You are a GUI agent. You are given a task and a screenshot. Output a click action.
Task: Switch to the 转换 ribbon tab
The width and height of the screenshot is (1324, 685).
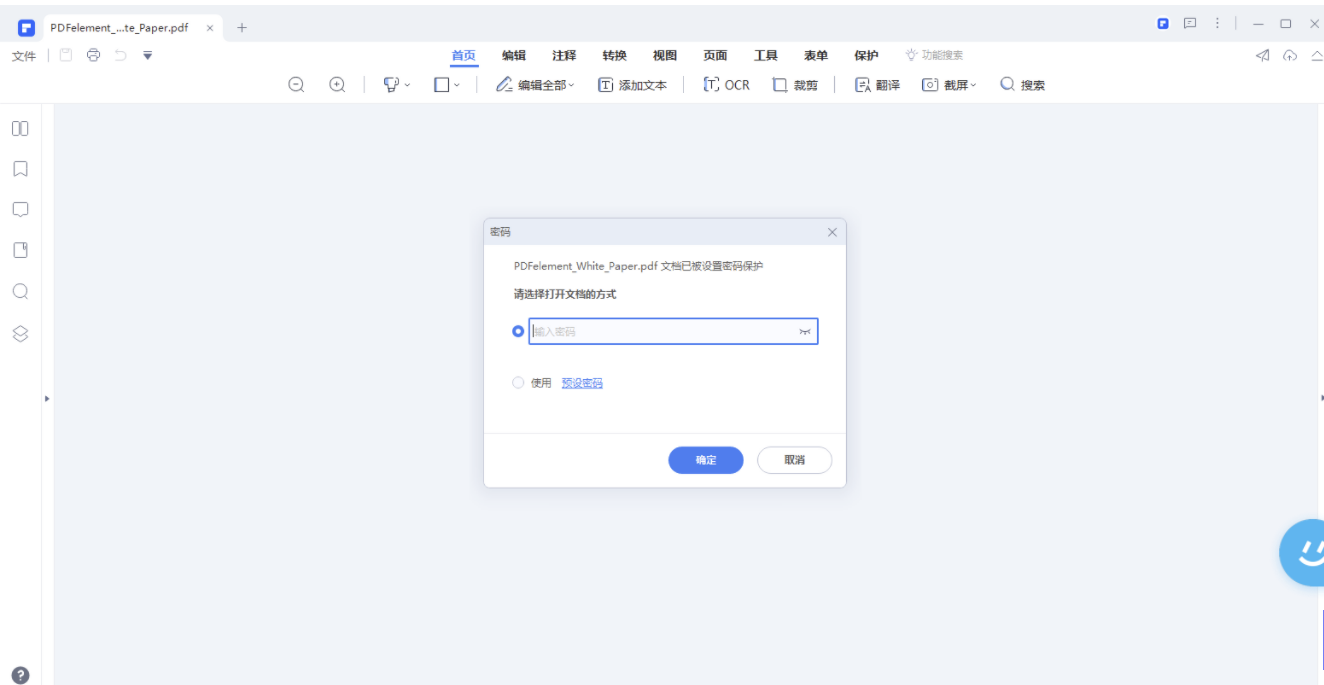click(x=614, y=56)
